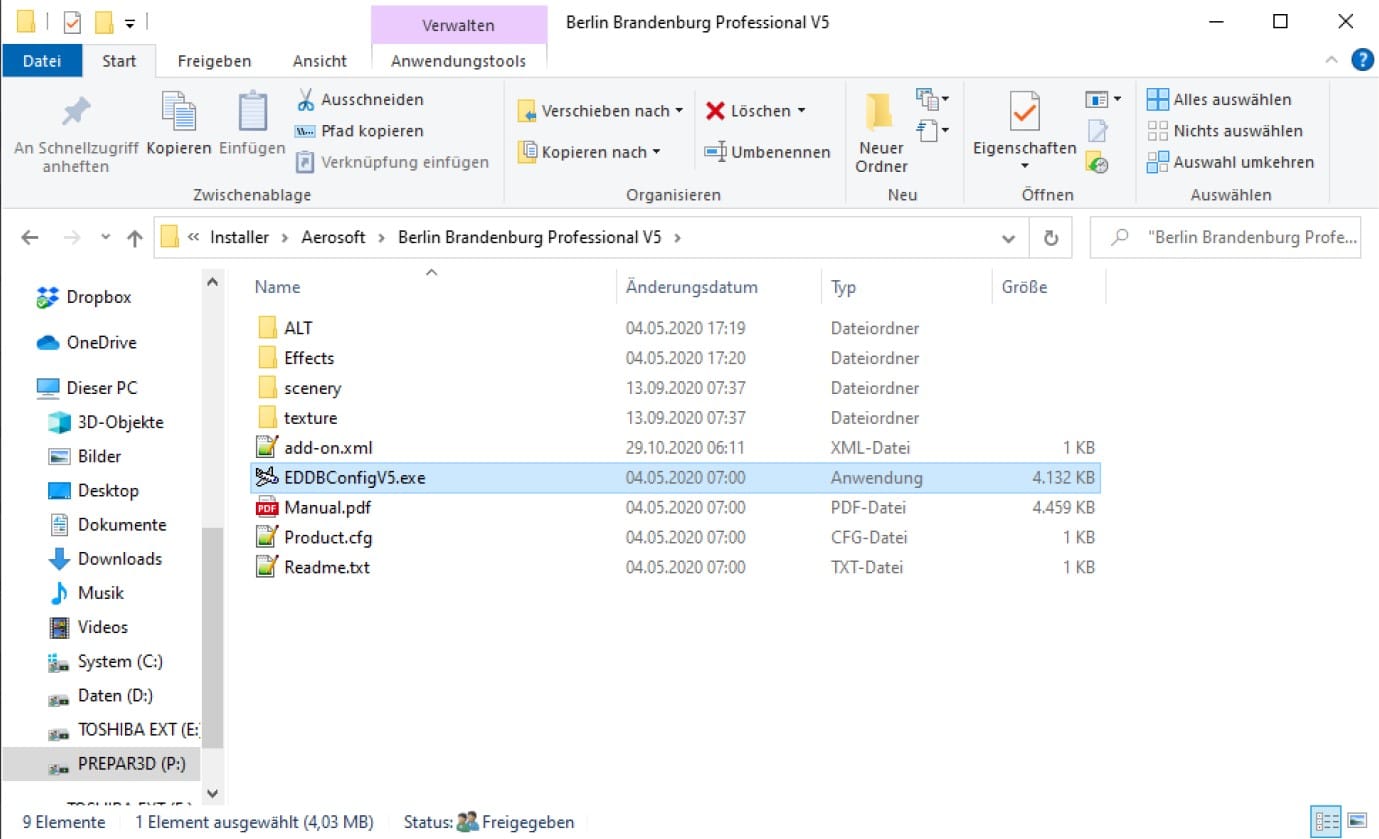Refresh the current folder view
The image size is (1379, 839).
click(x=1050, y=238)
